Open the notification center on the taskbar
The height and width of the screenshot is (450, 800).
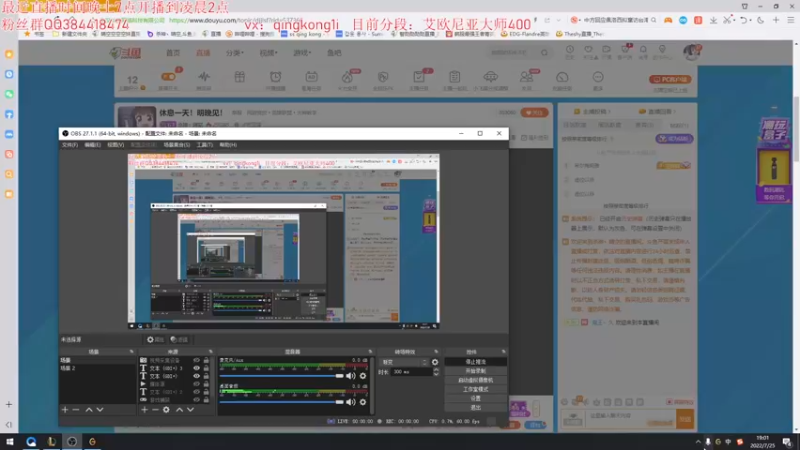[x=788, y=442]
